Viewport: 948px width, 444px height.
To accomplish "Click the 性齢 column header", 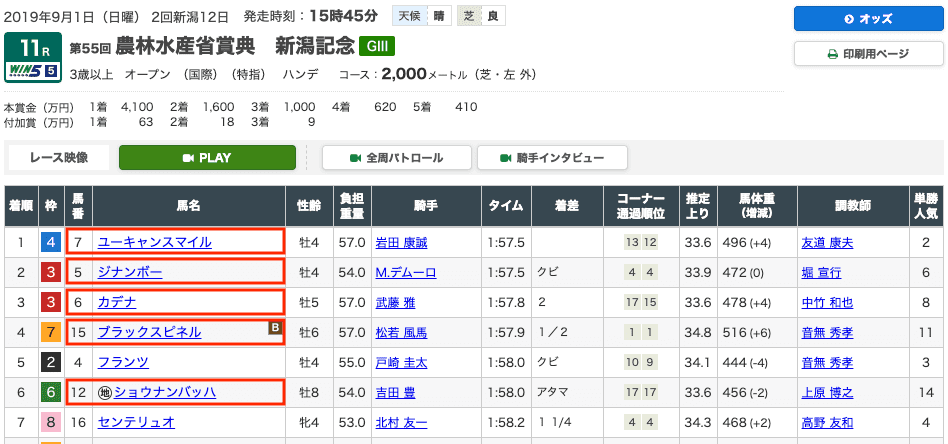I will pos(308,206).
